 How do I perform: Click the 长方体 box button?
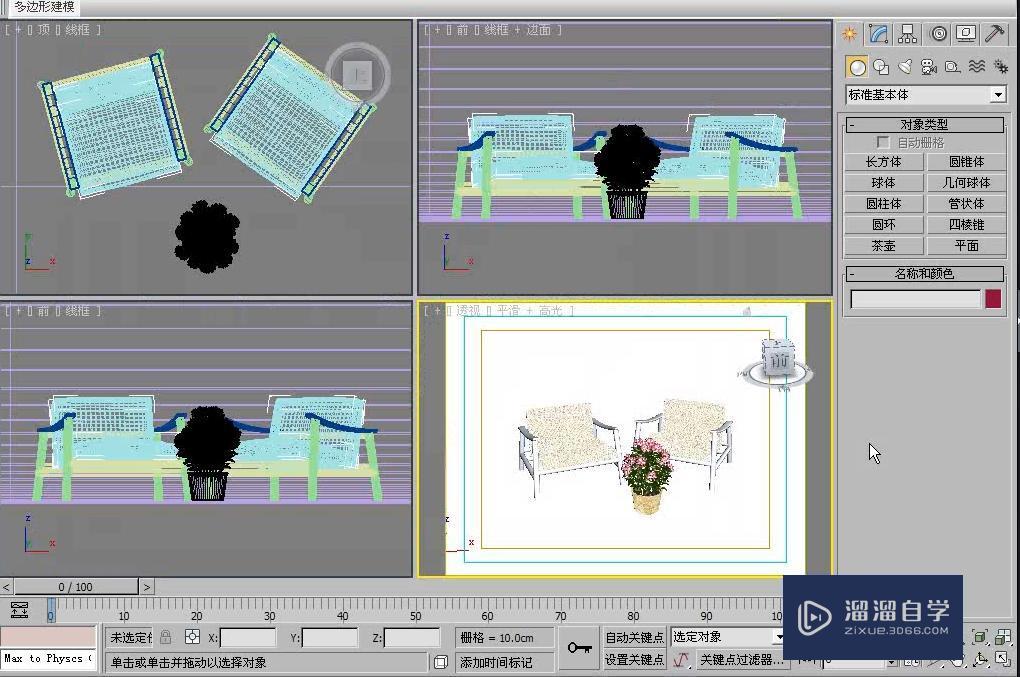[x=883, y=162]
